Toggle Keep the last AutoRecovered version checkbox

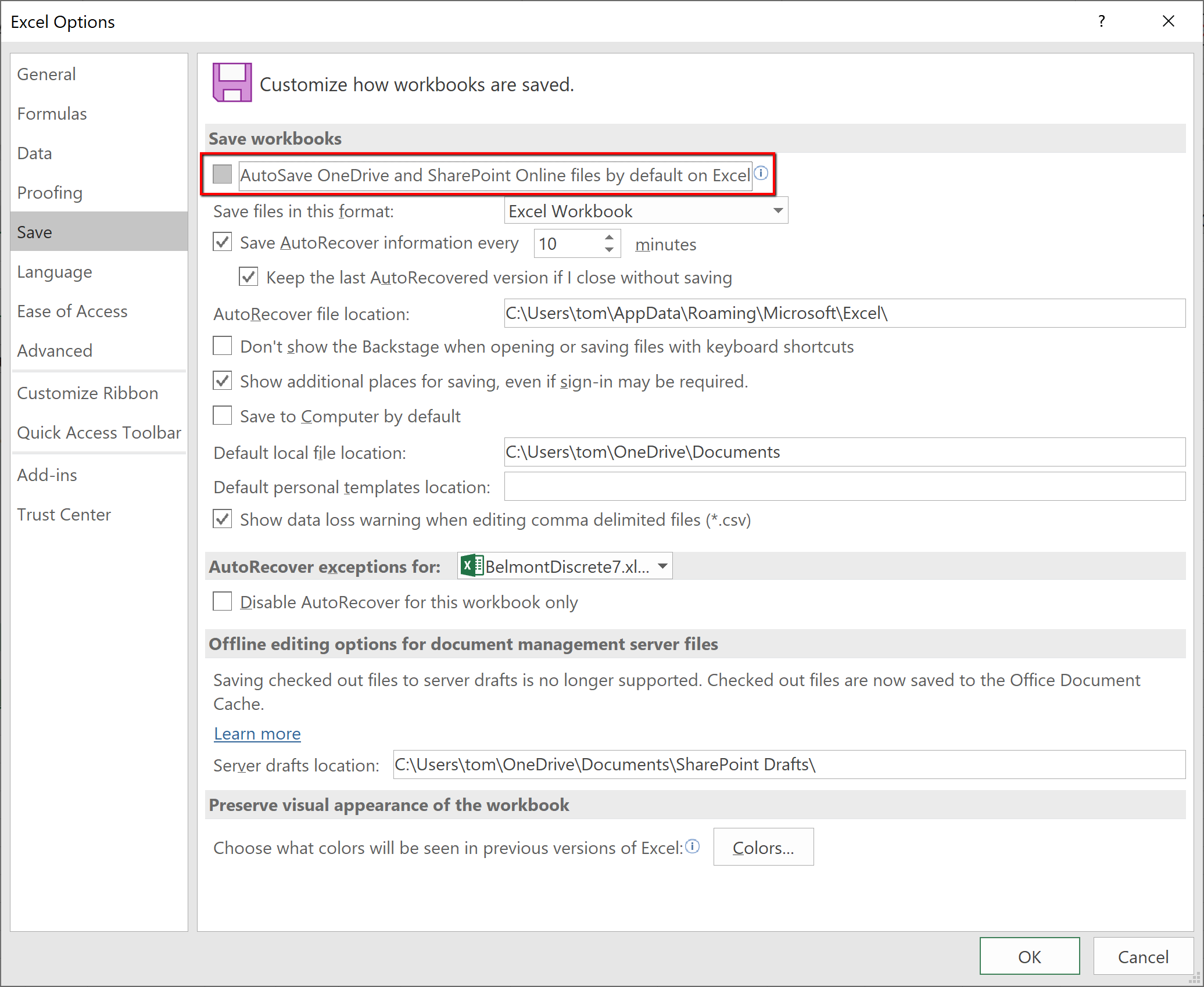pyautogui.click(x=248, y=277)
